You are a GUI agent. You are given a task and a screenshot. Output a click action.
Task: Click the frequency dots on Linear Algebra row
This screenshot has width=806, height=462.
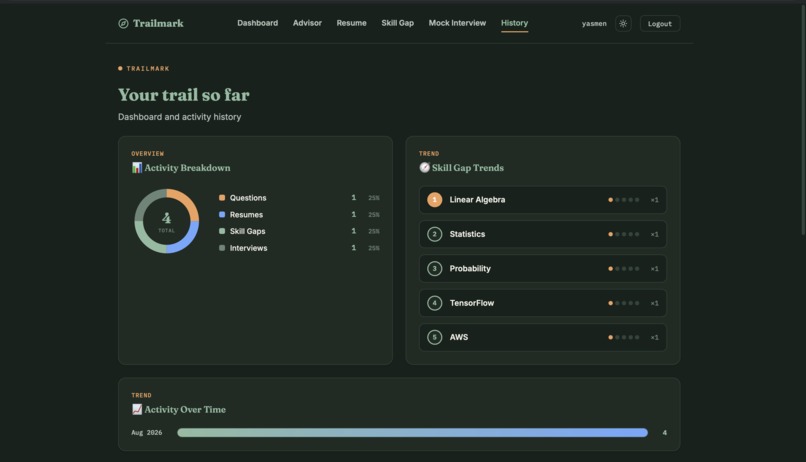tap(624, 200)
